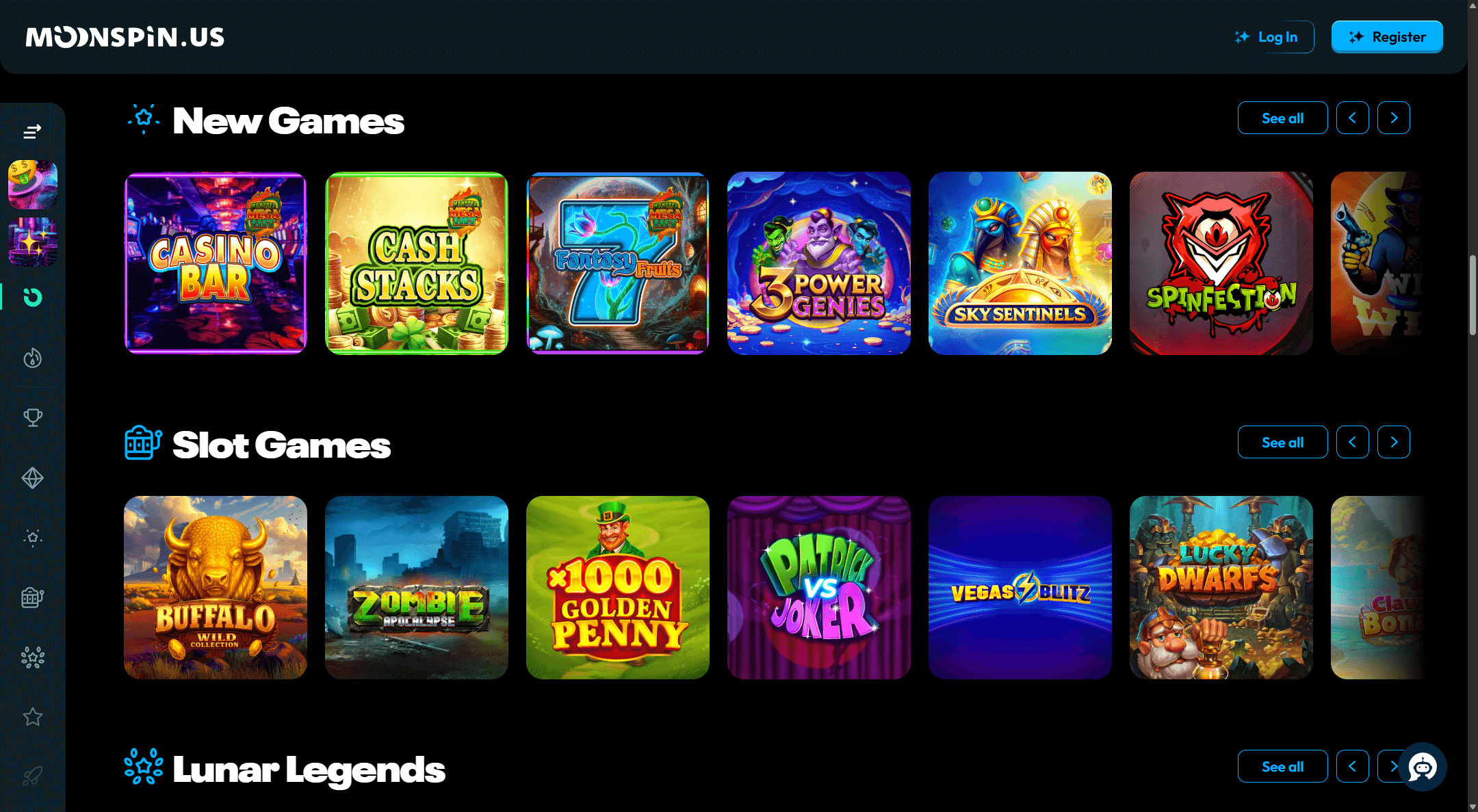Expand the sidebar menu icon
The height and width of the screenshot is (812, 1478).
[32, 131]
